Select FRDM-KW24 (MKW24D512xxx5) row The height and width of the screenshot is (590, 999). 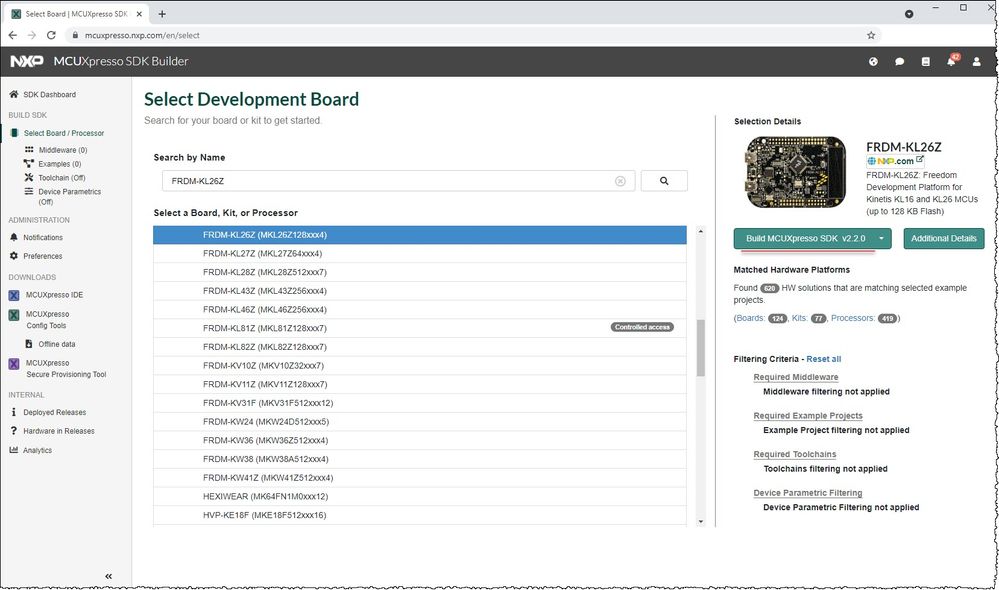[420, 422]
